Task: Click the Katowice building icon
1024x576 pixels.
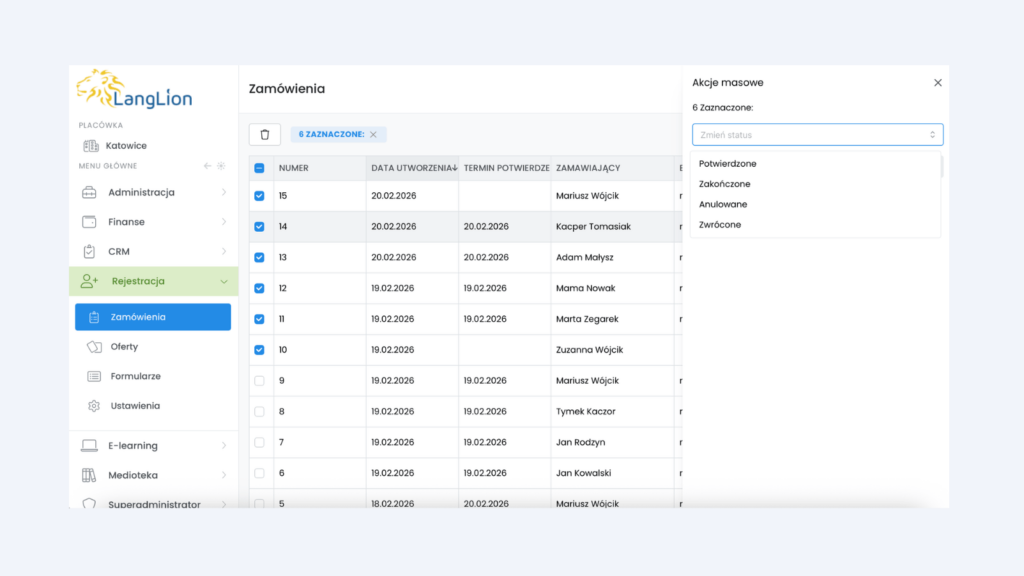Action: pyautogui.click(x=91, y=146)
